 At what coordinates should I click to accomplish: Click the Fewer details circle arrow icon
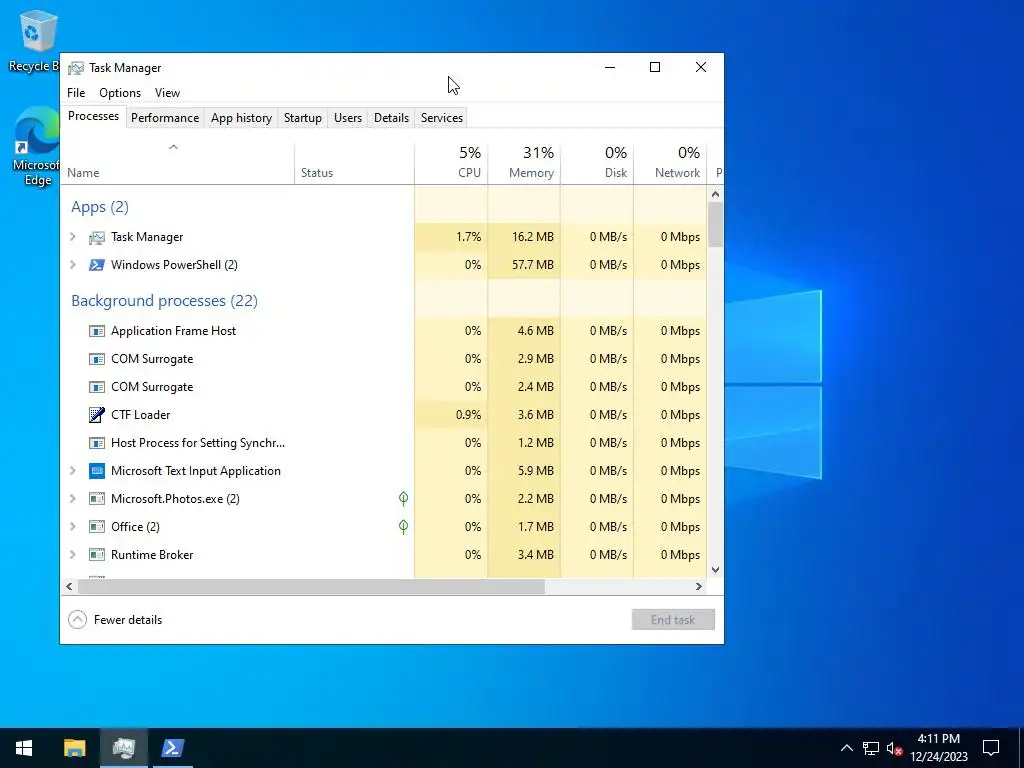click(x=77, y=620)
